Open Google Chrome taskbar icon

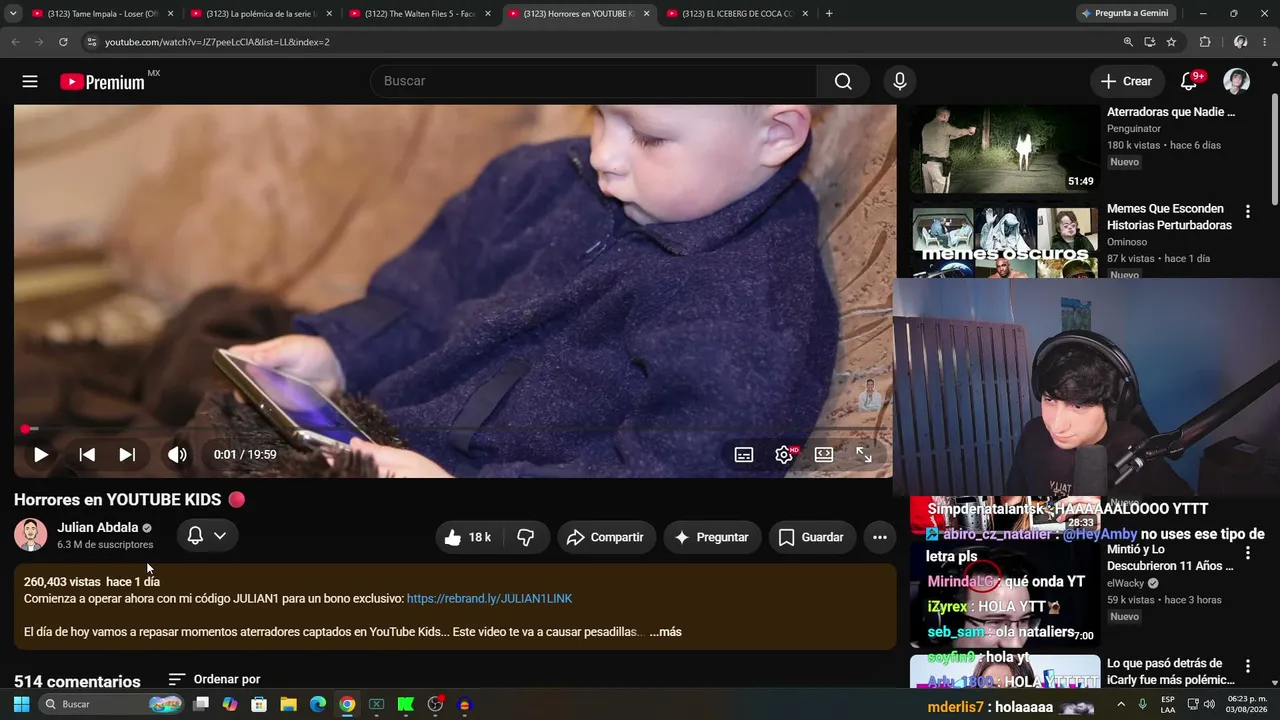coord(347,704)
